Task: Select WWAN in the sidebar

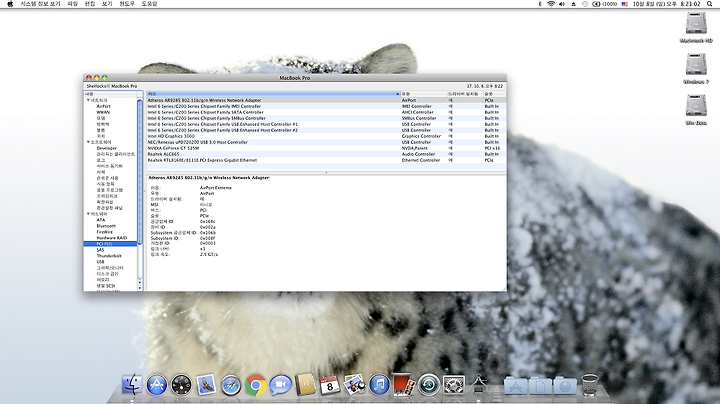Action: (103, 112)
